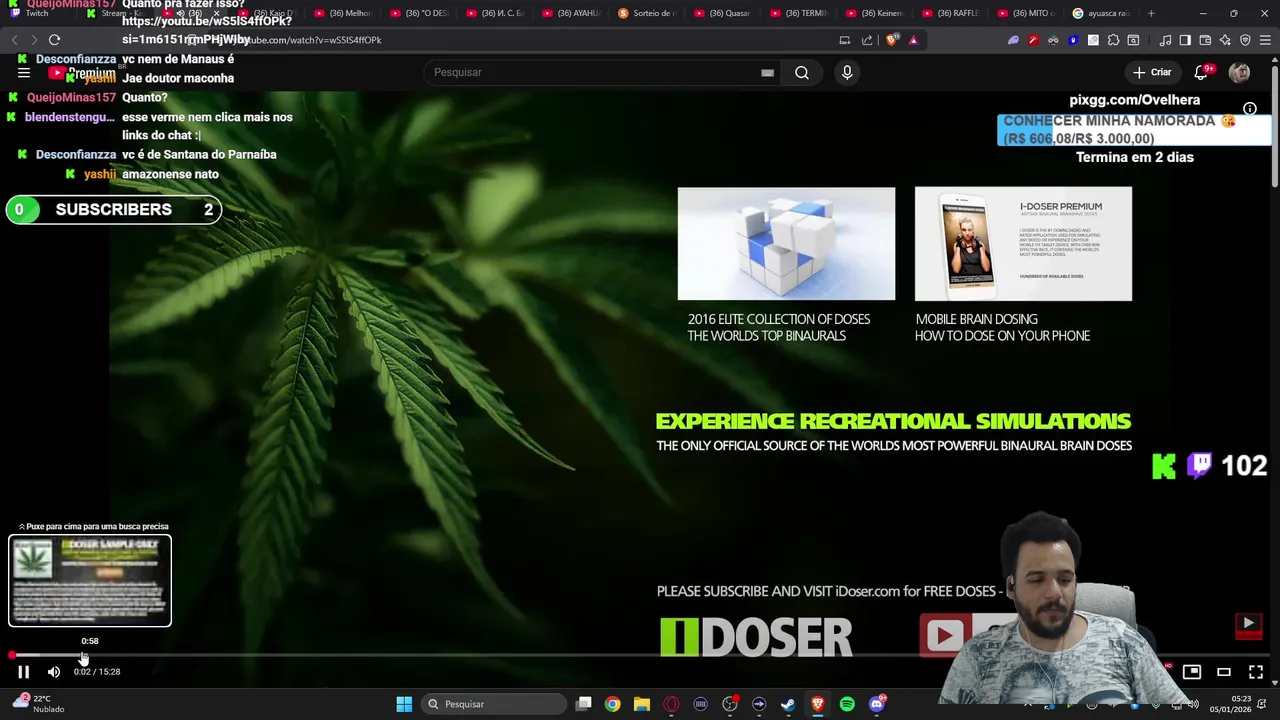Screen dimensions: 1280x720
Task: Click the Brave Rewards triangle icon
Action: 913,40
